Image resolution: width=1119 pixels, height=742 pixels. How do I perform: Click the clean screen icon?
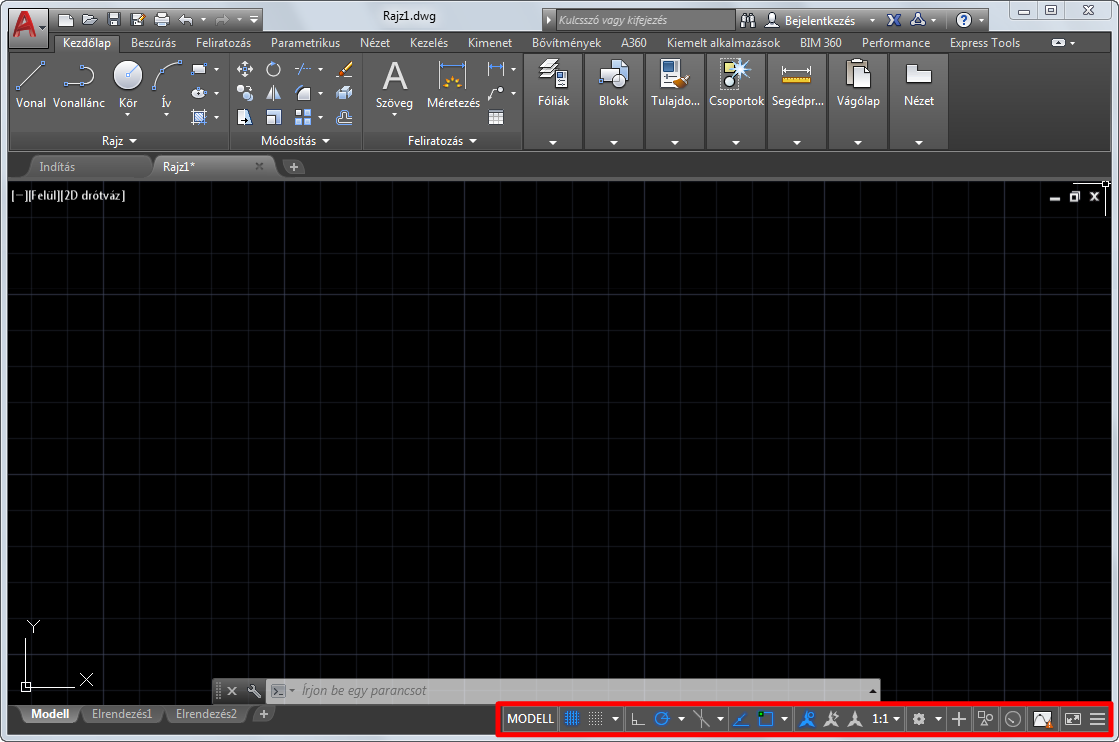[x=1073, y=719]
